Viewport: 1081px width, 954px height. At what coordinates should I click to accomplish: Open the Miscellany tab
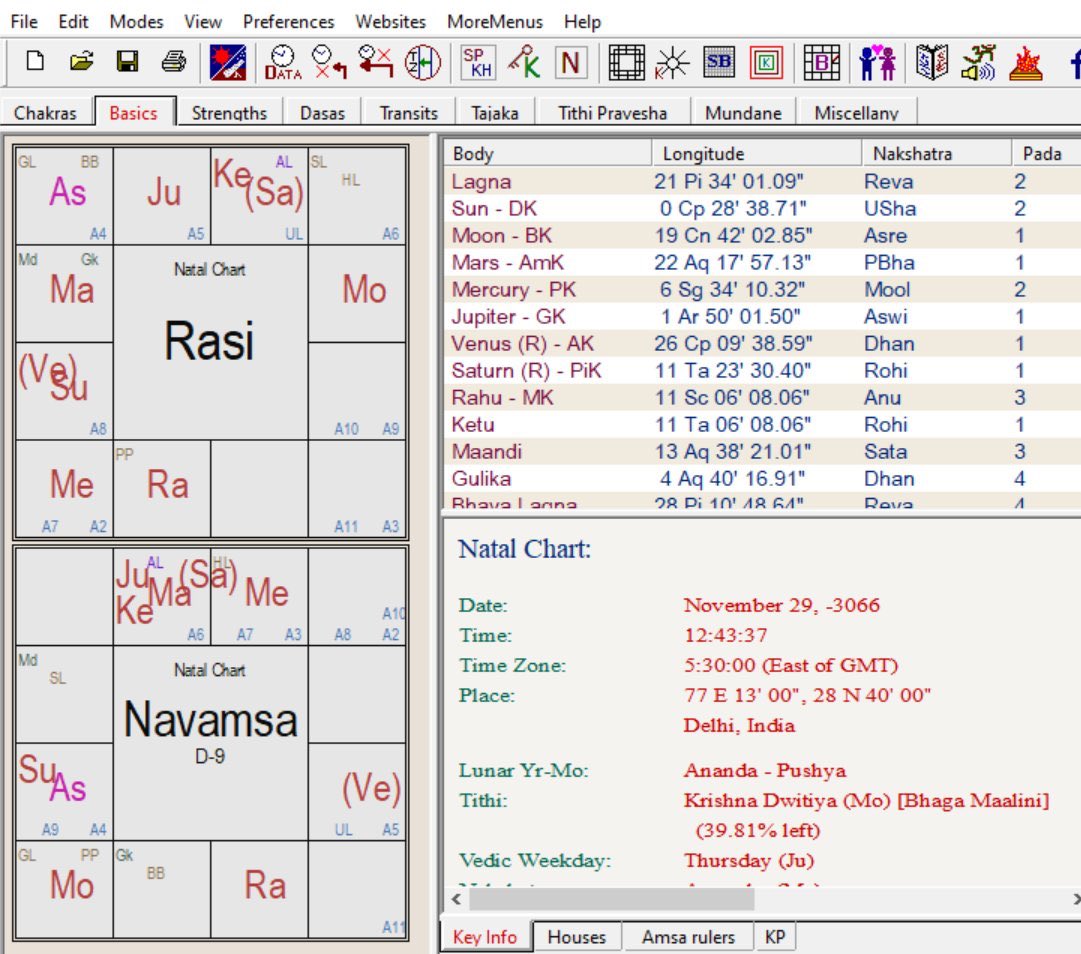point(856,112)
